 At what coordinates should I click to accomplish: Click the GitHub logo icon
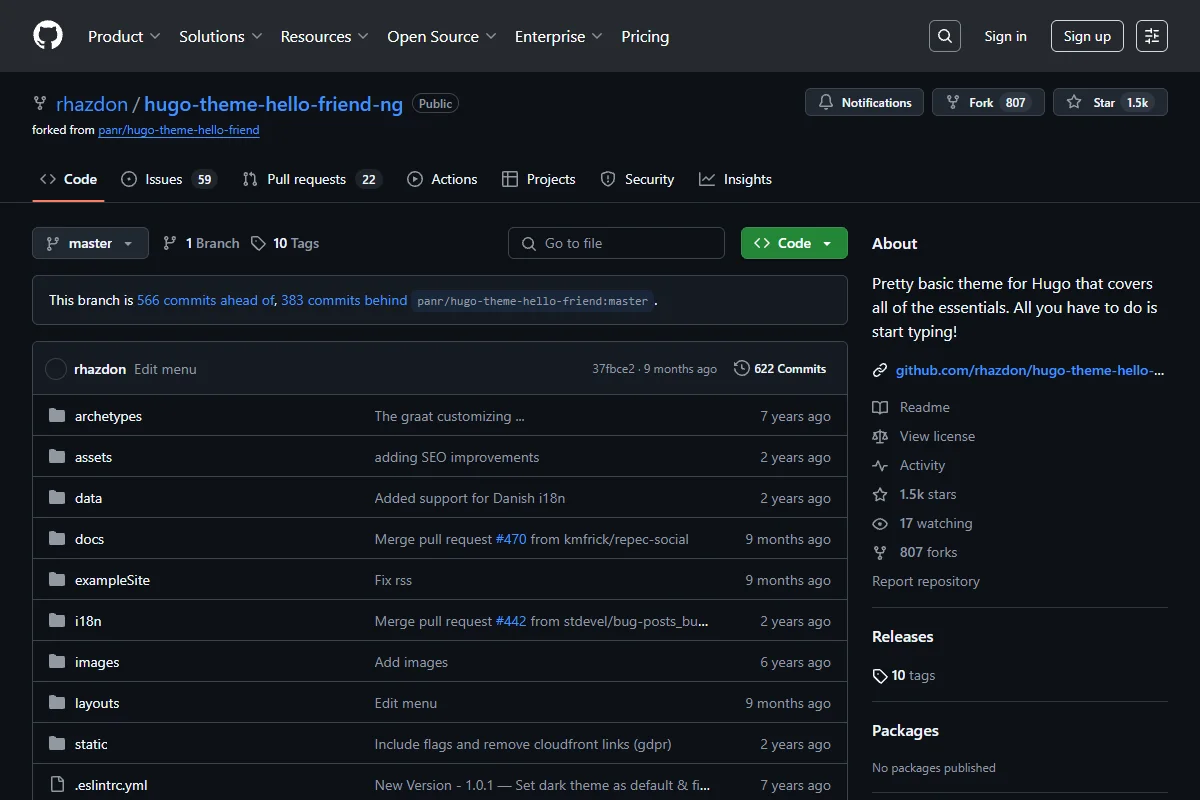click(x=48, y=36)
